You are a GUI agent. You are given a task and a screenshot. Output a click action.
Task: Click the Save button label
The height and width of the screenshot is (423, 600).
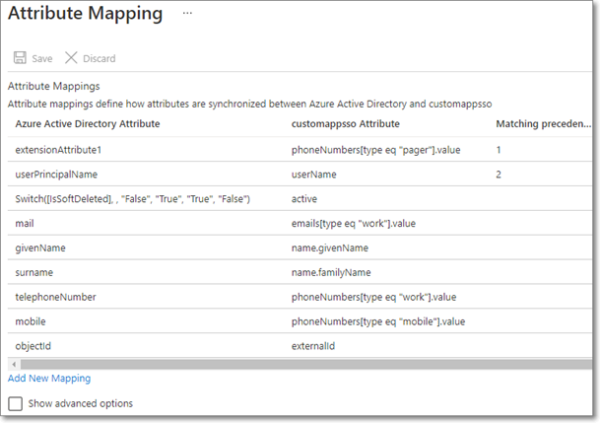[42, 59]
